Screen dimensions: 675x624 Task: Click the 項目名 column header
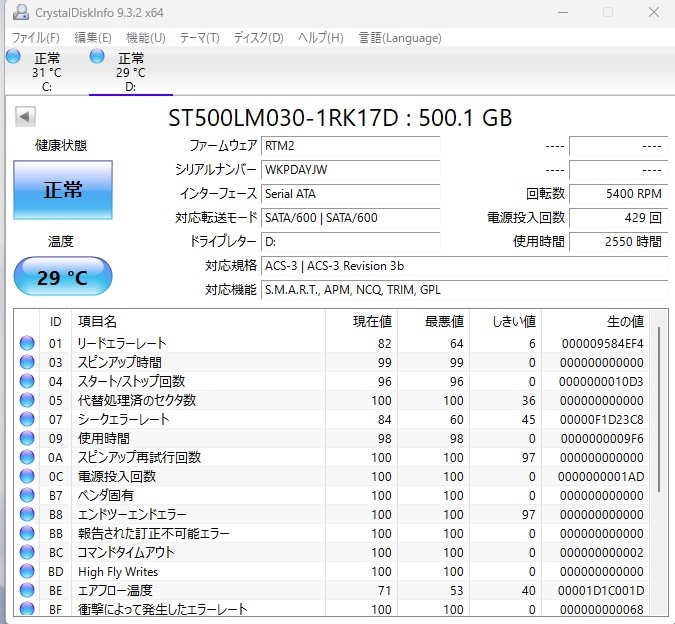coord(198,321)
